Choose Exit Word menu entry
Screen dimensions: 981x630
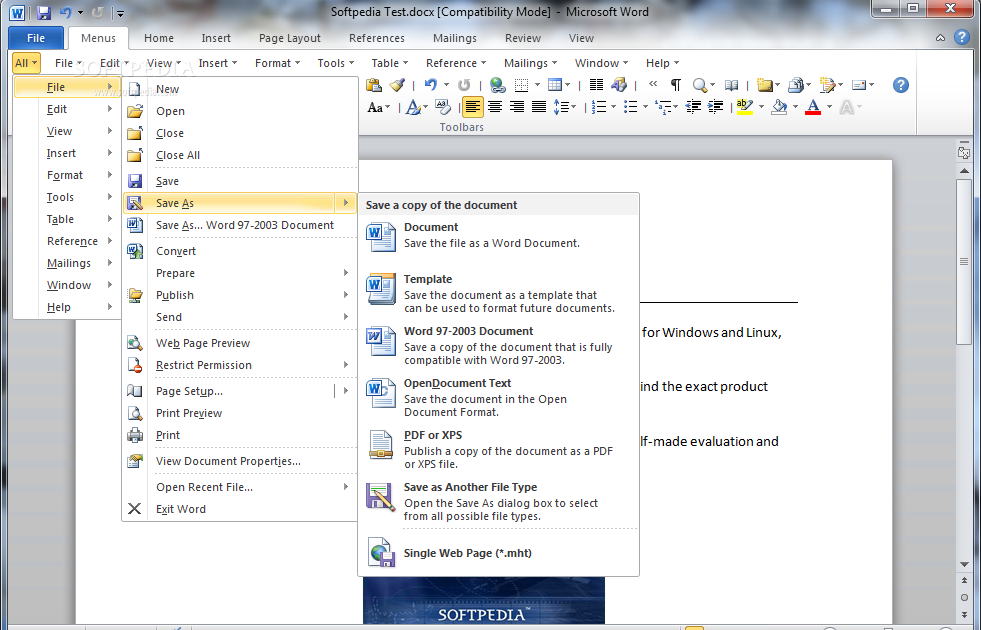pyautogui.click(x=240, y=509)
